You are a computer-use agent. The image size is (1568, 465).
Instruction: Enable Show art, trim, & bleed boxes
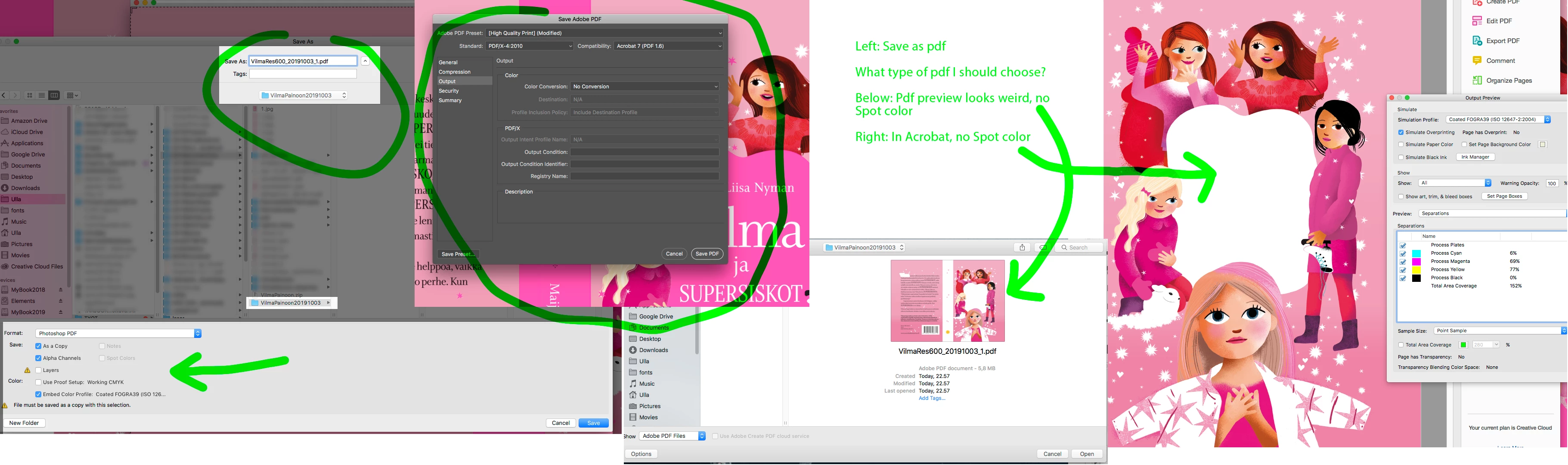point(1401,196)
